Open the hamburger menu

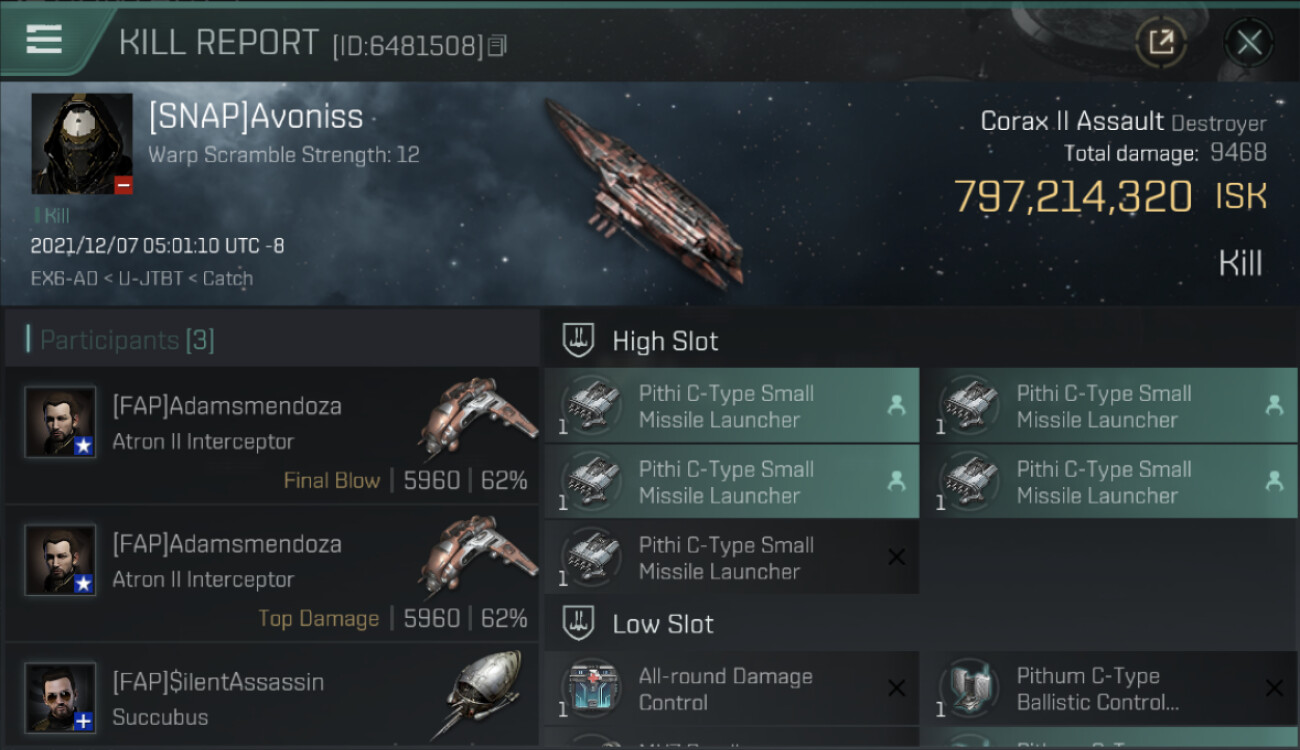(x=45, y=40)
